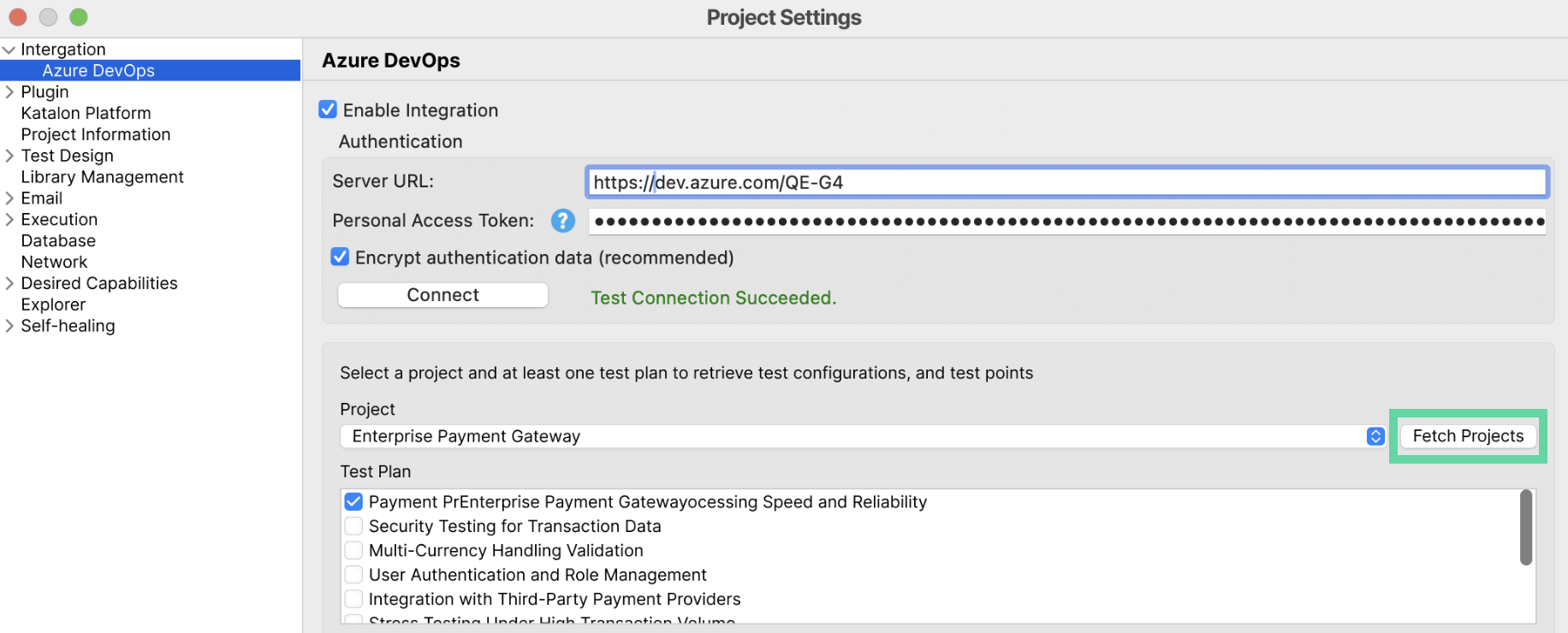Image resolution: width=1568 pixels, height=633 pixels.
Task: Click the 'Test Connection Succeeded.' status text
Action: pyautogui.click(x=713, y=298)
